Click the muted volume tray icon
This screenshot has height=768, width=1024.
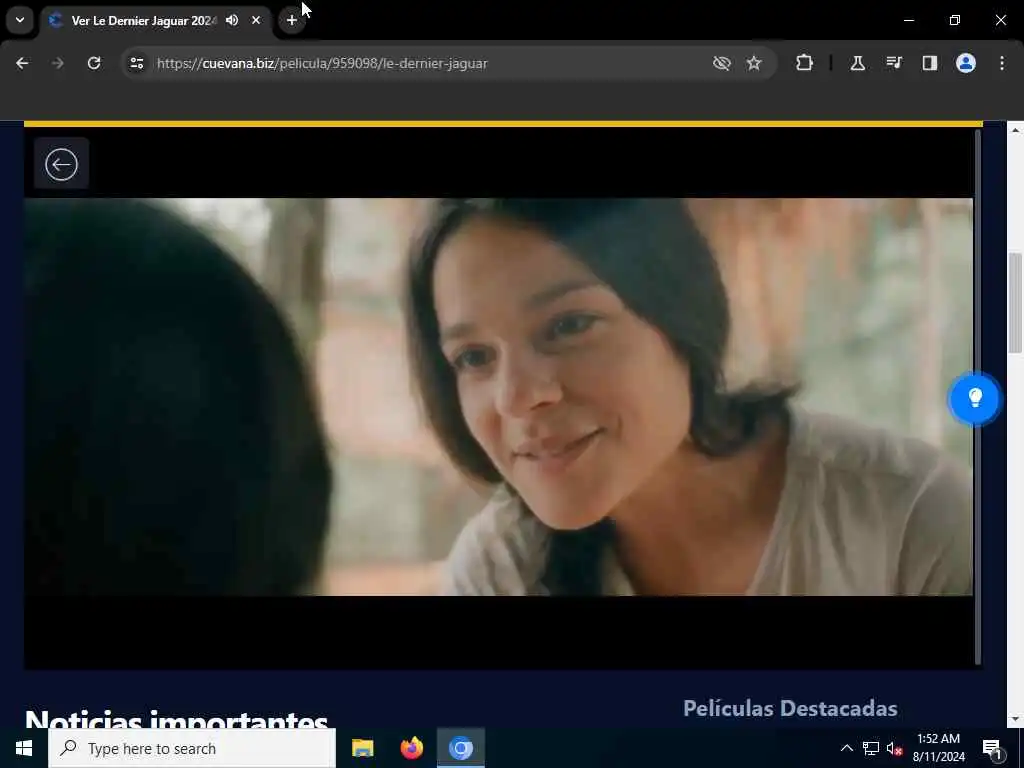pyautogui.click(x=895, y=748)
